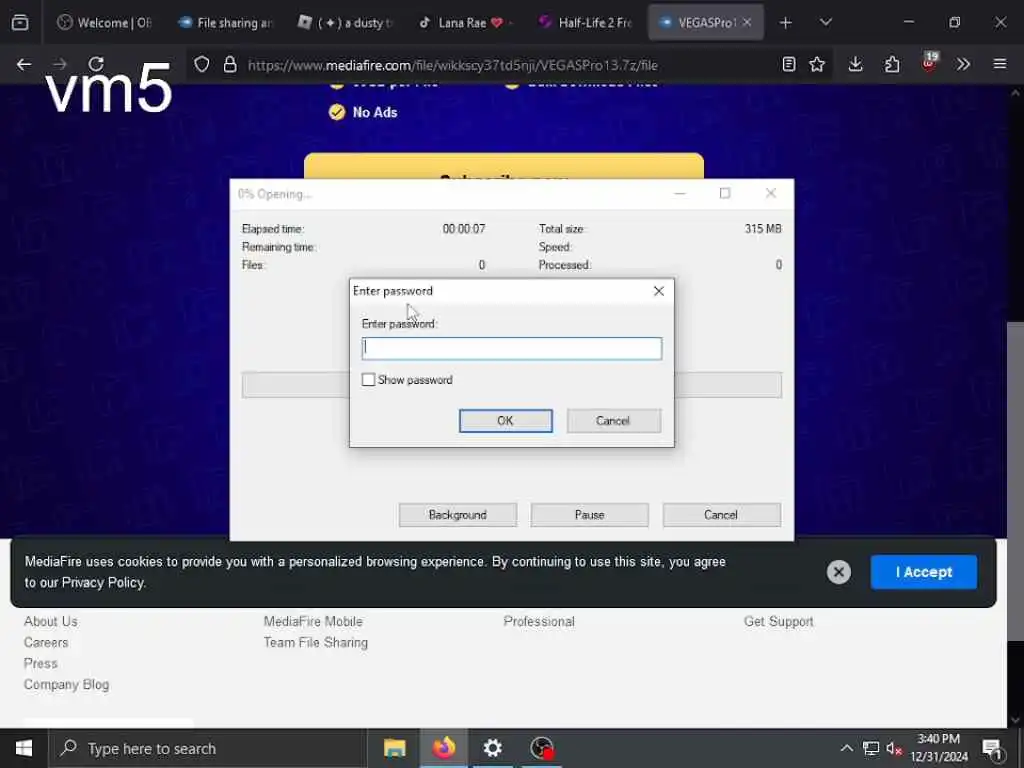Accept MediaFire cookies

(923, 572)
